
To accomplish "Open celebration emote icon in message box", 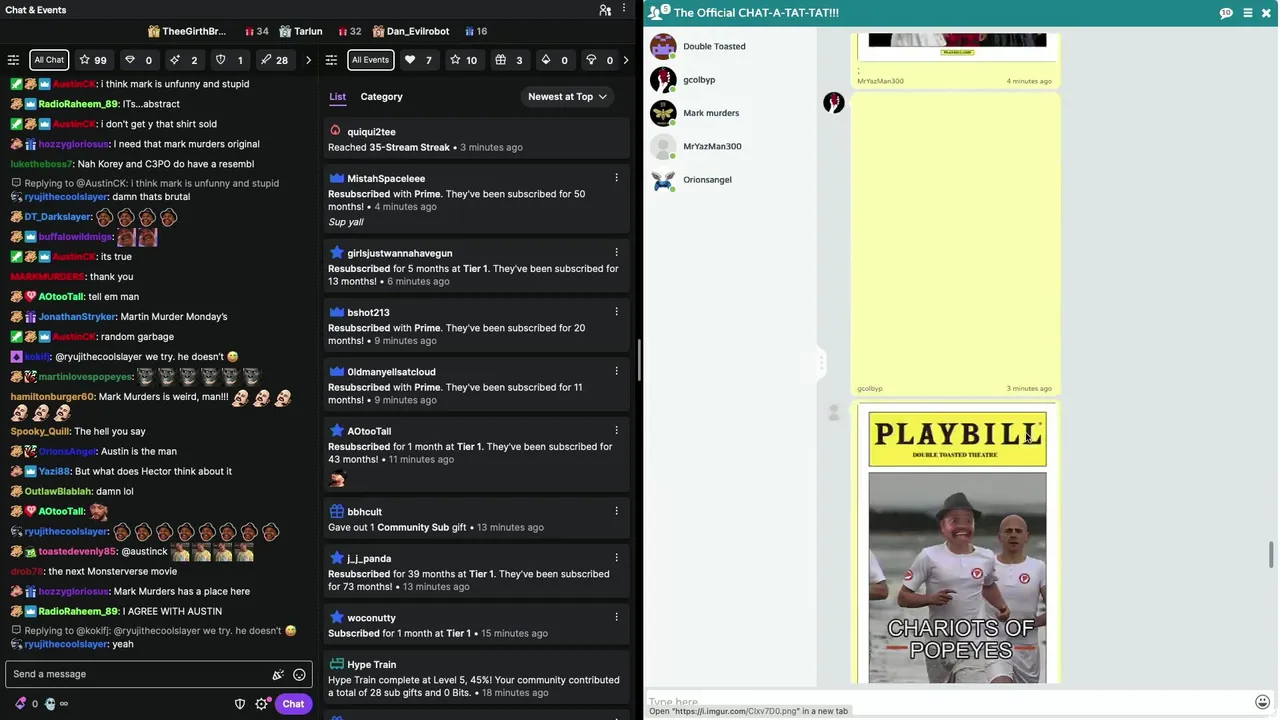I will point(278,675).
